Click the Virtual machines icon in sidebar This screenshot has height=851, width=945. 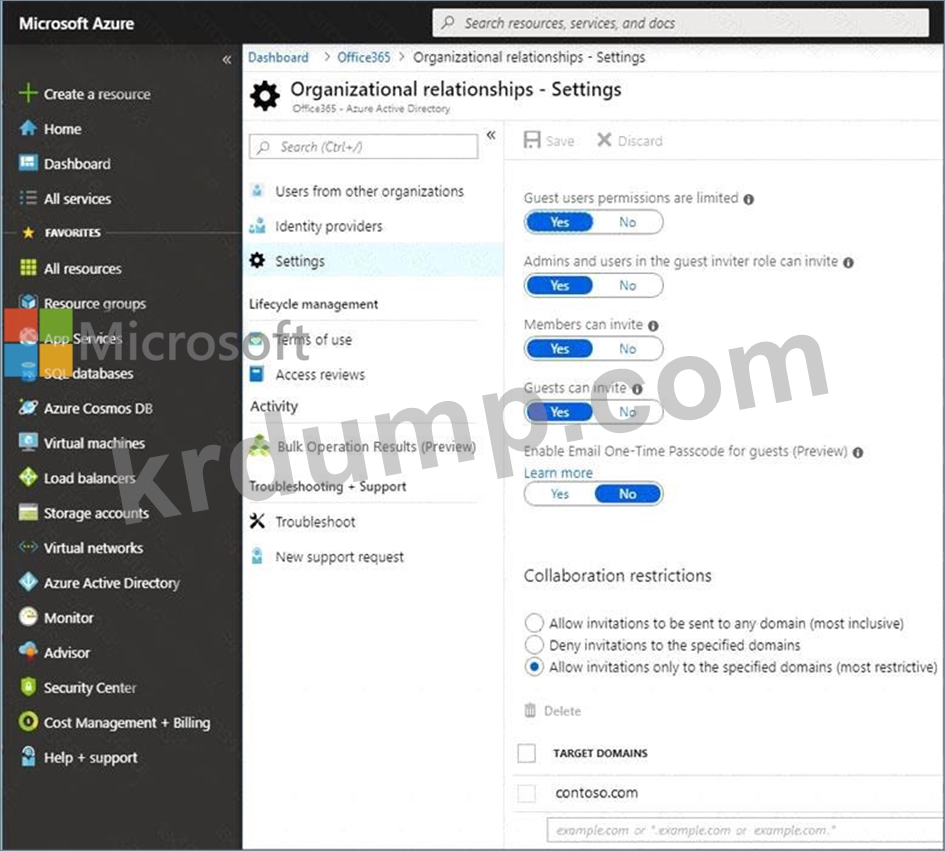27,443
